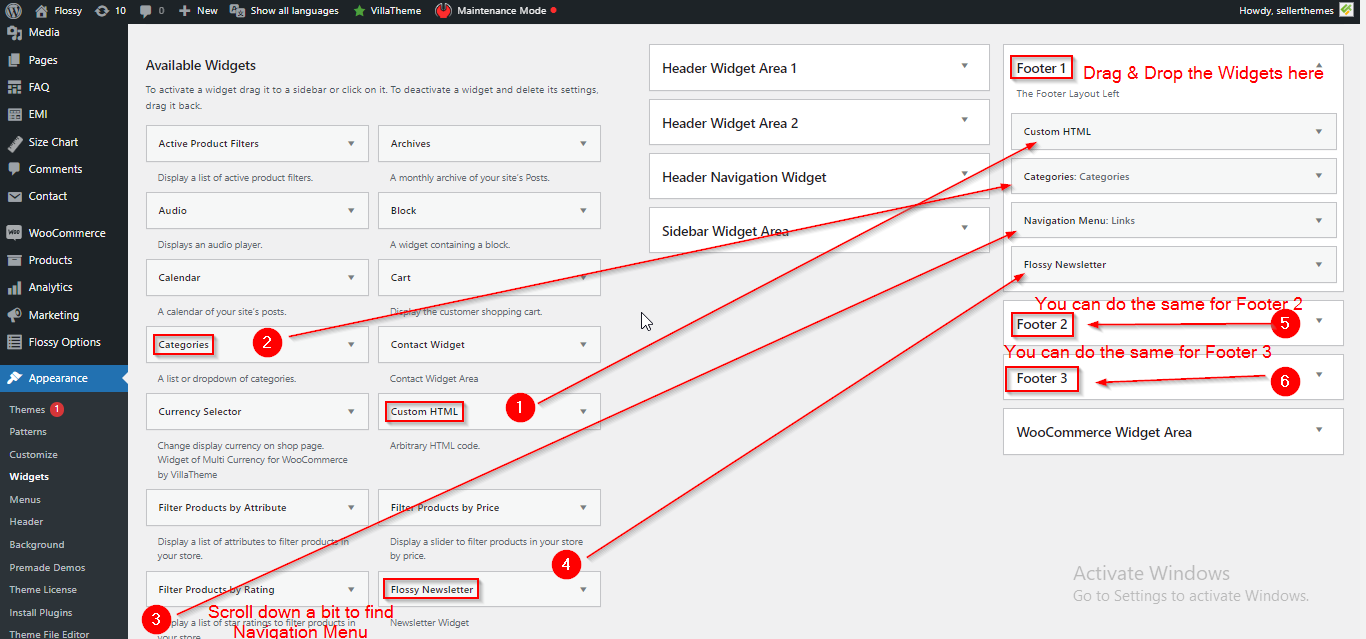Click the Sidebar Widget Area title
This screenshot has width=1366, height=639.
click(x=725, y=231)
